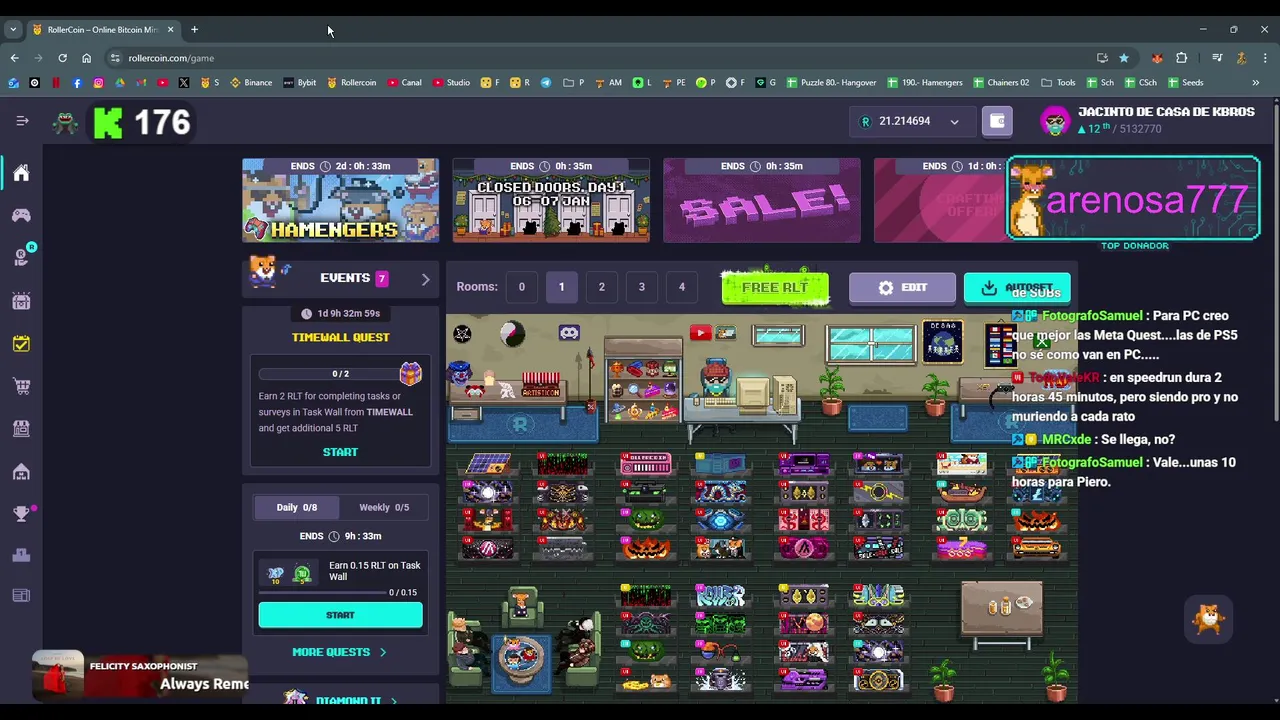
Task: Show more bookmarks with the double chevron
Action: tap(1256, 83)
